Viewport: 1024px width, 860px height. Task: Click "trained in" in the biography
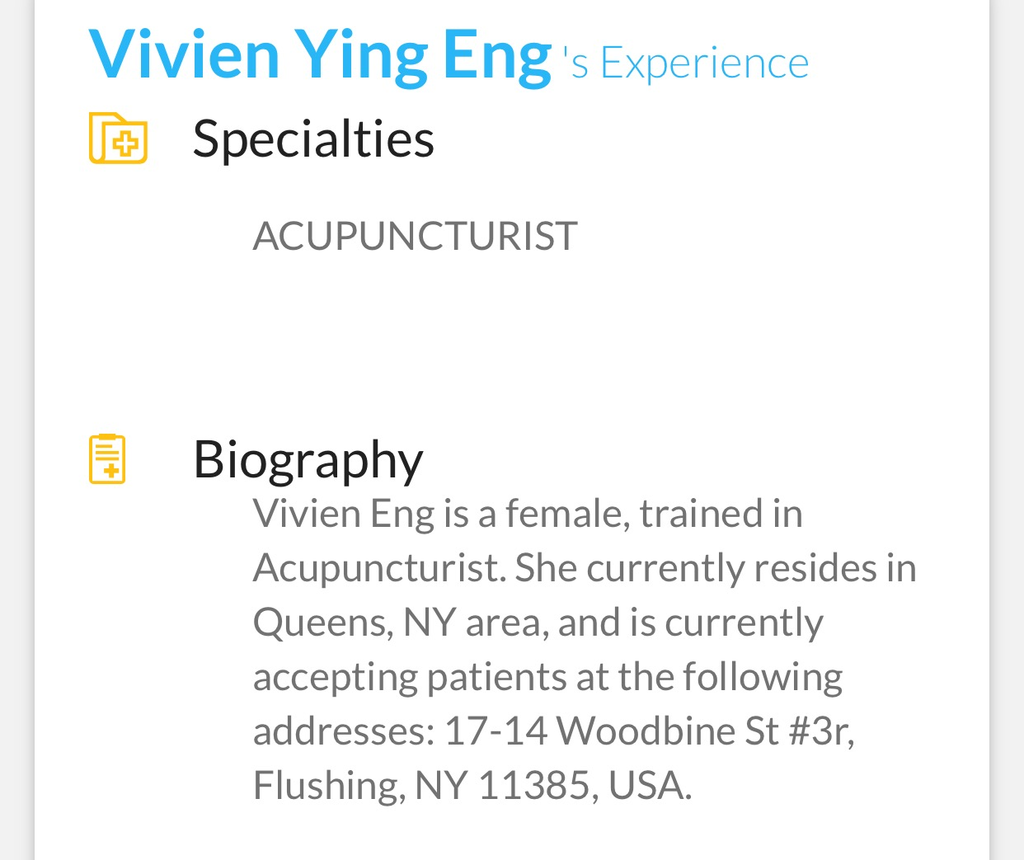(720, 514)
